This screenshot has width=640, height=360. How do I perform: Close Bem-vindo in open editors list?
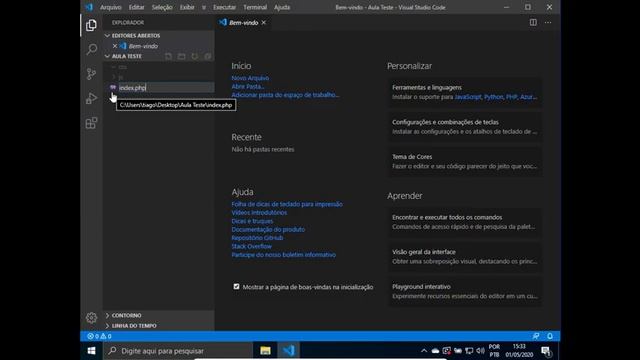tap(115, 46)
